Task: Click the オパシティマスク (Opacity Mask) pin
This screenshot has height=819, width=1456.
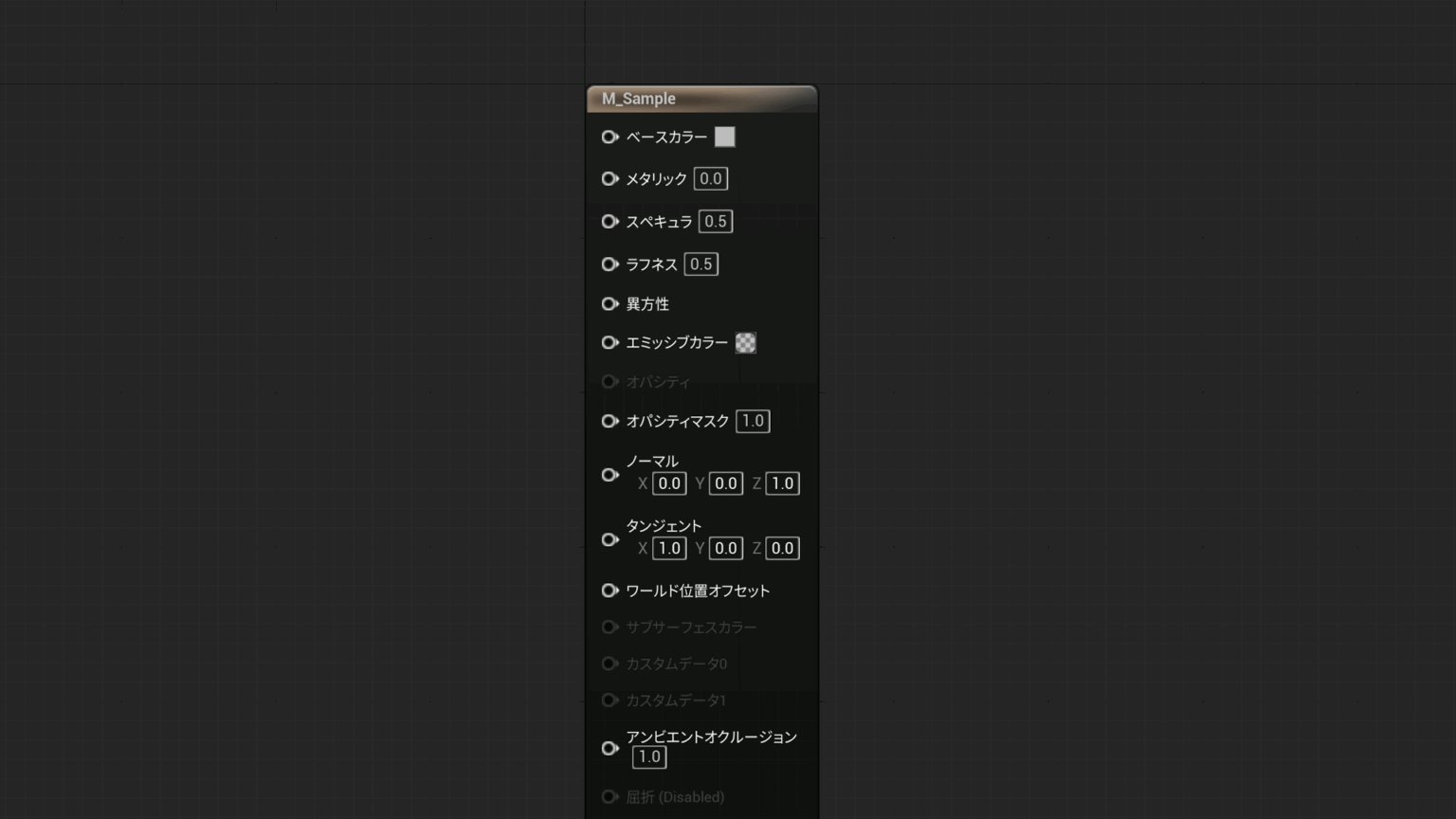Action: (610, 421)
